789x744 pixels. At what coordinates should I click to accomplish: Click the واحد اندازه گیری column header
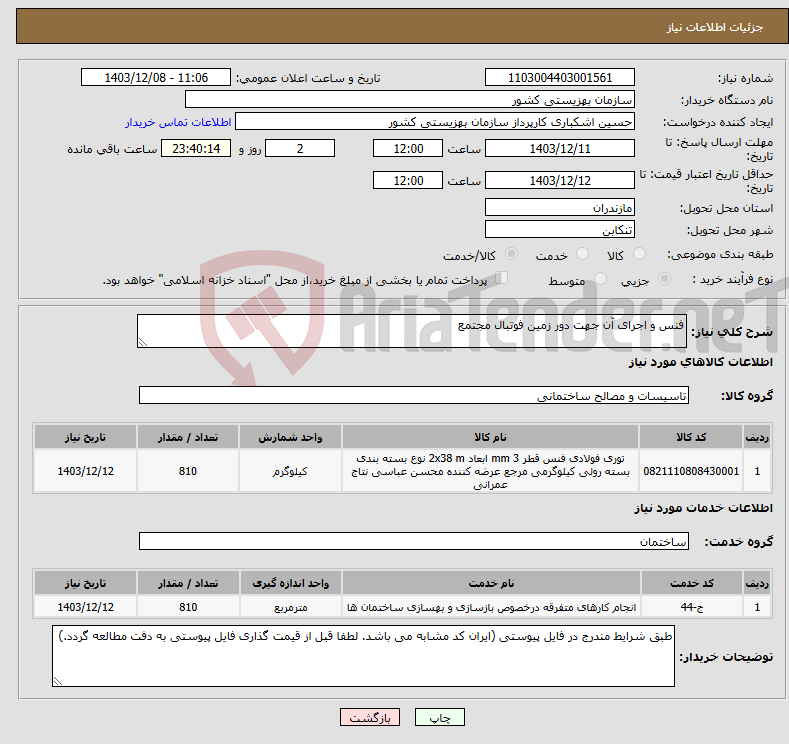[290, 583]
